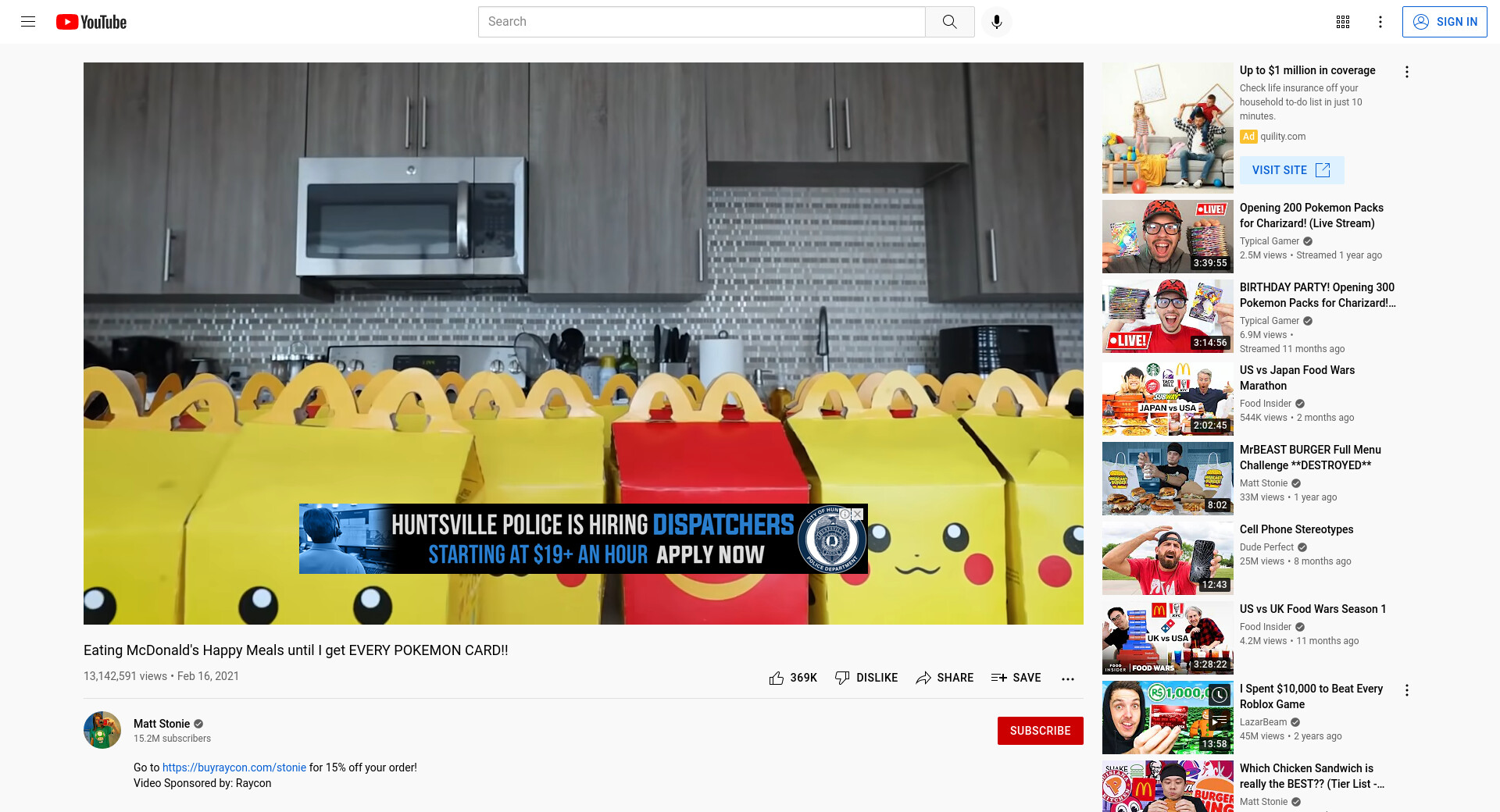Image resolution: width=1500 pixels, height=812 pixels.
Task: Open 'BIRTHDAY PARTY! Opening 300' video title
Action: click(x=1318, y=295)
